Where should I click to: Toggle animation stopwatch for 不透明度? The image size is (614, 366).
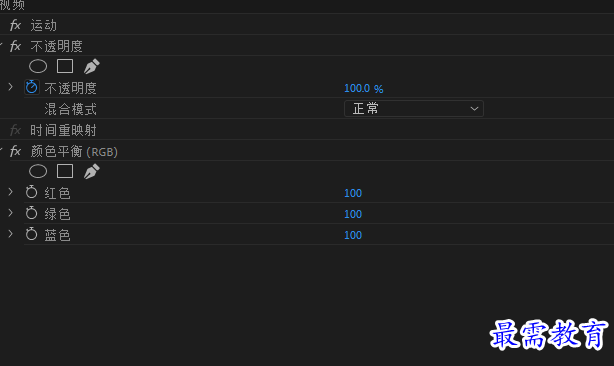point(32,87)
